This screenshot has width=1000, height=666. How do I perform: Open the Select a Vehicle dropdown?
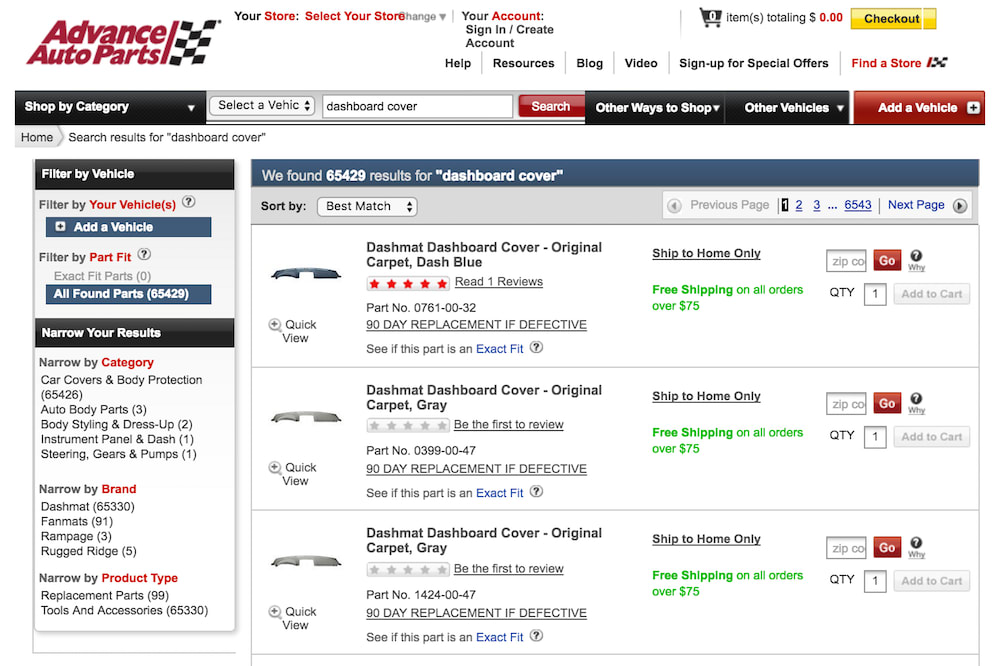point(263,106)
